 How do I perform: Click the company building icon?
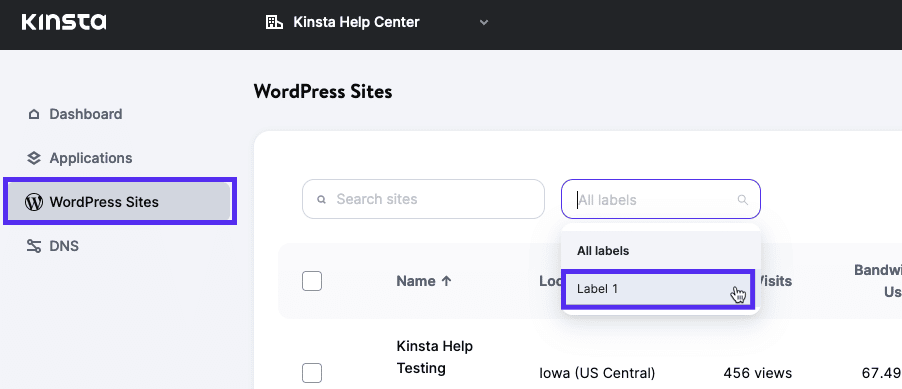[x=274, y=22]
